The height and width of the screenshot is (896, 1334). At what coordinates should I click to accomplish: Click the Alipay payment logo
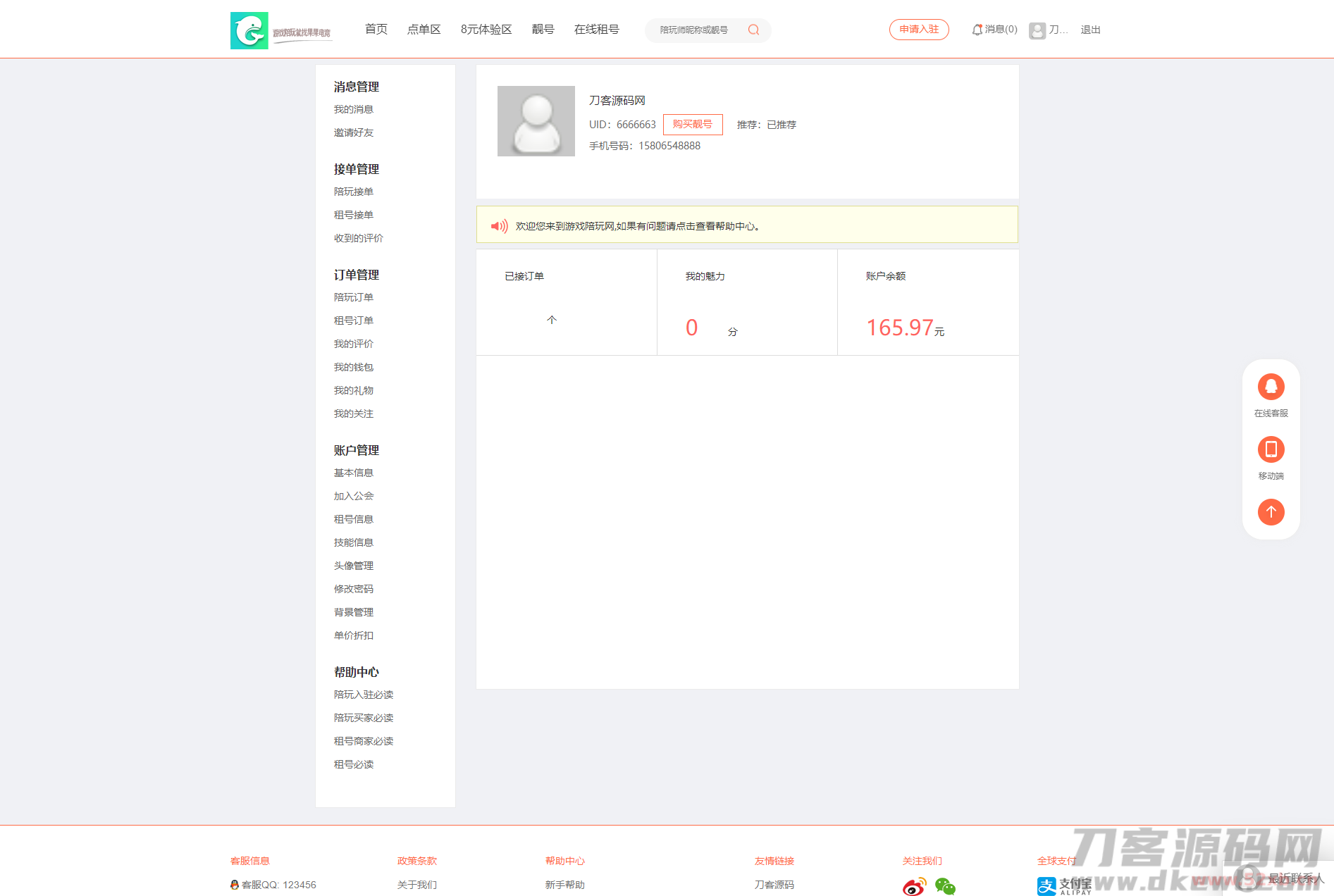(x=1063, y=885)
